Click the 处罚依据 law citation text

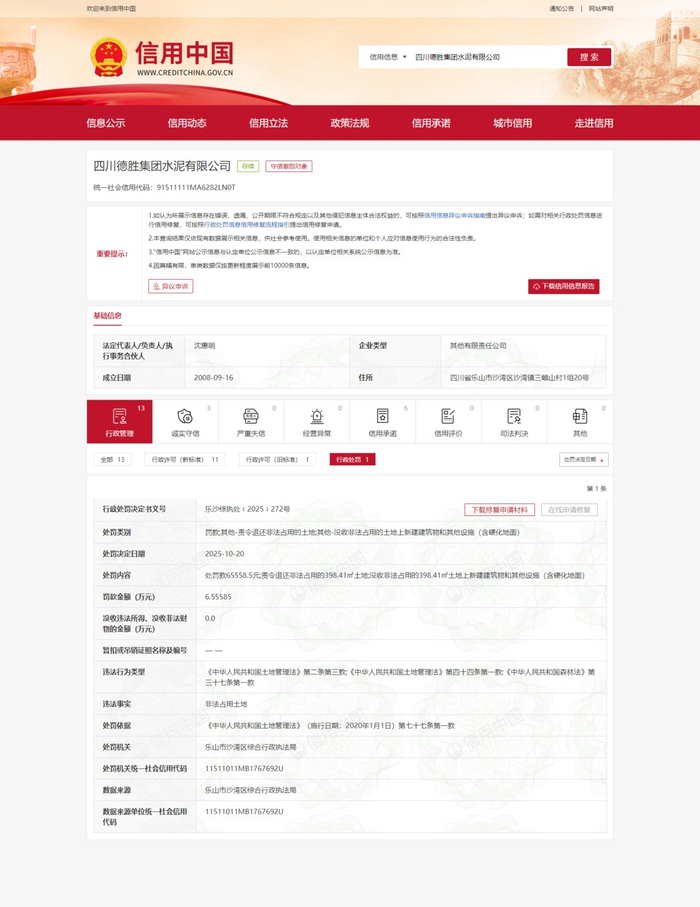coord(330,725)
